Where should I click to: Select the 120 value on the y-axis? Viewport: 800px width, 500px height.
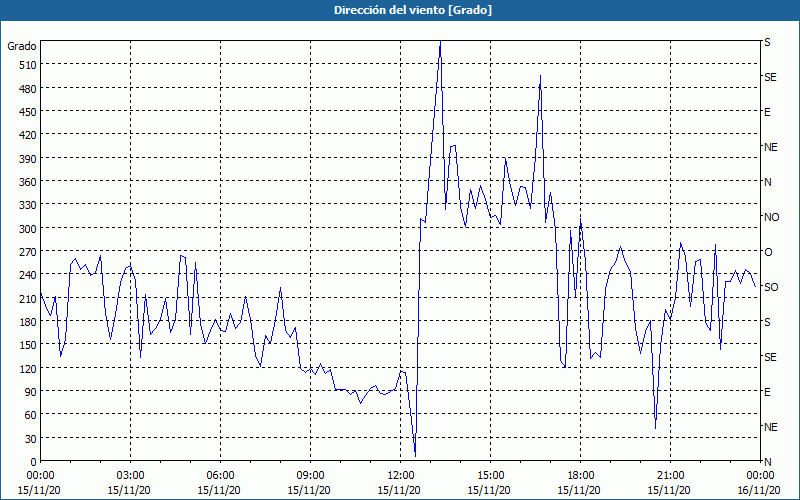[x=28, y=368]
